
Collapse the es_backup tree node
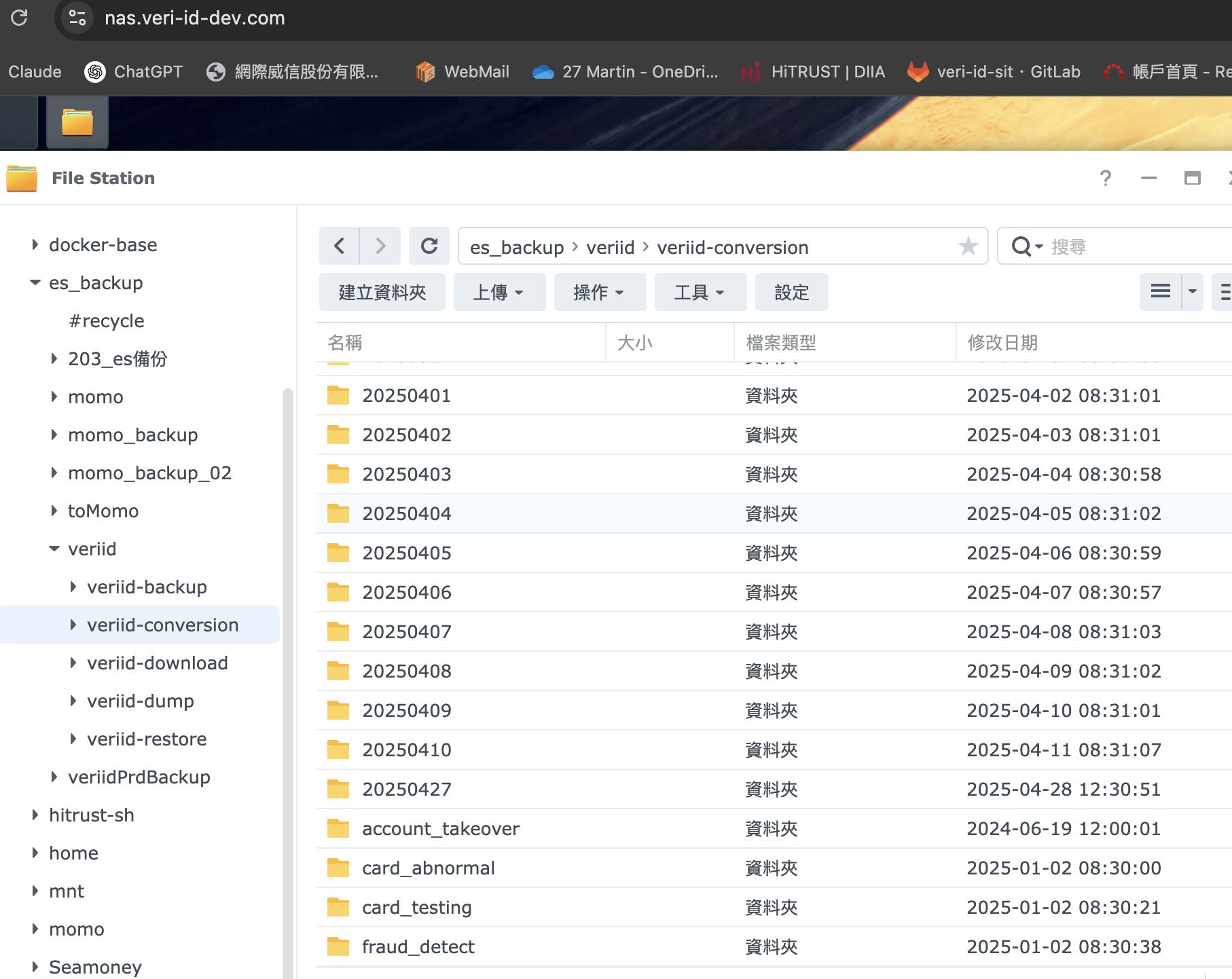tap(35, 282)
